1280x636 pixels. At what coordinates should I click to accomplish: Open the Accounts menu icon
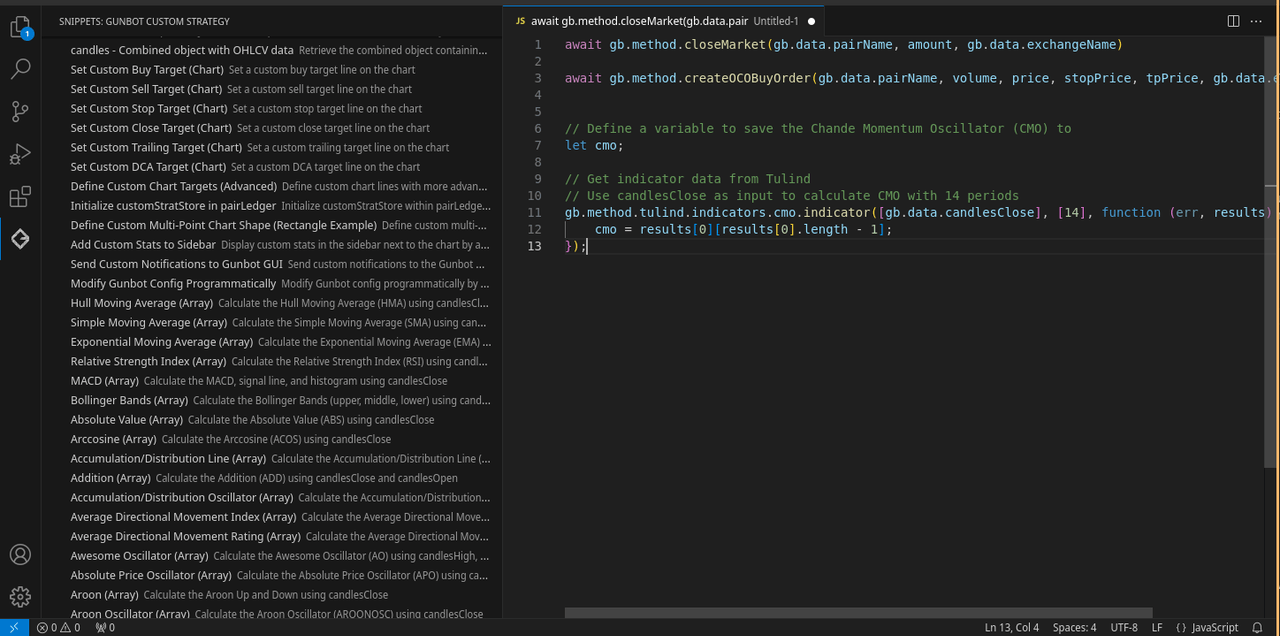[x=20, y=555]
